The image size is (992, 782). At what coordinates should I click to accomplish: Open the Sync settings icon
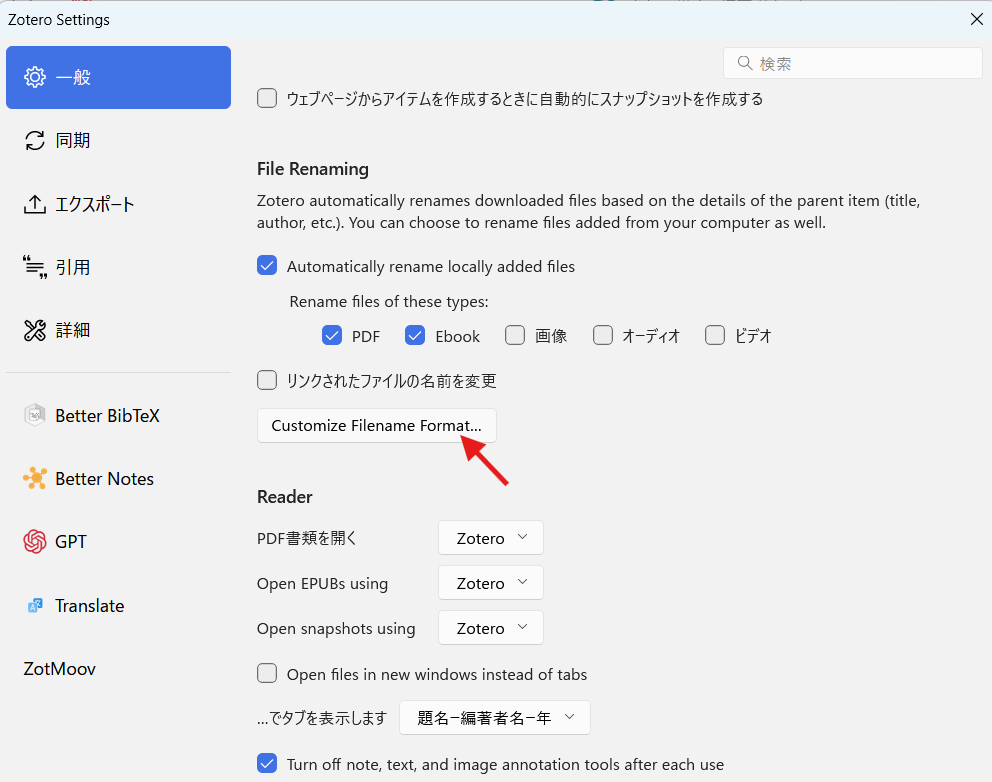click(35, 141)
